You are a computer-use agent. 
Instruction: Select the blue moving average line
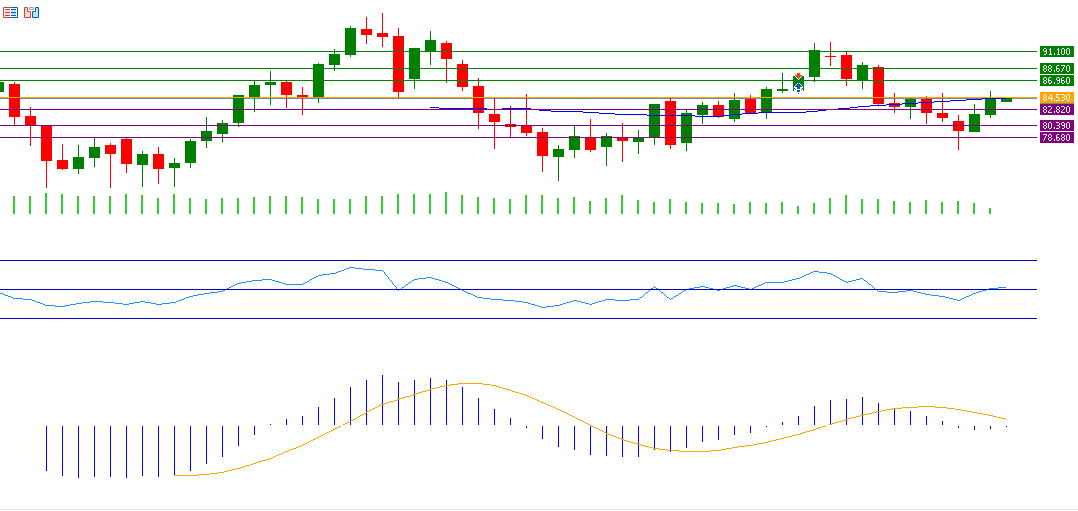point(600,114)
